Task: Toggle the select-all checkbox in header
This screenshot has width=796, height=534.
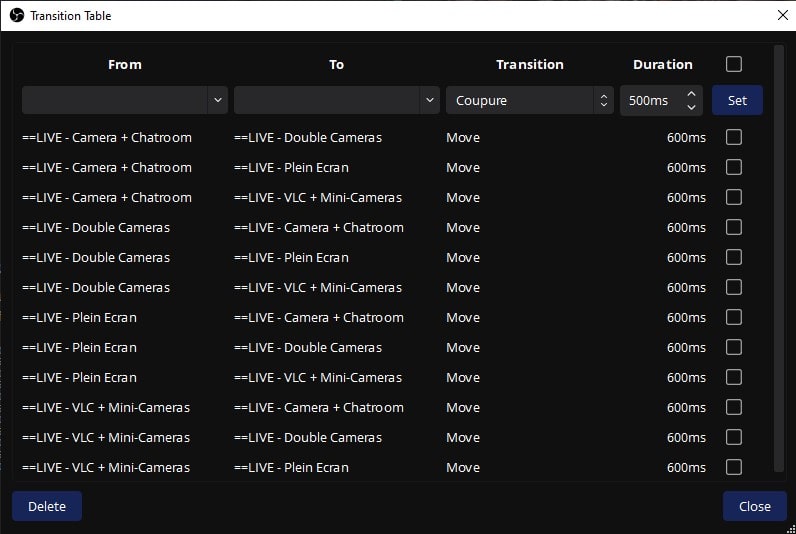Action: pos(734,64)
